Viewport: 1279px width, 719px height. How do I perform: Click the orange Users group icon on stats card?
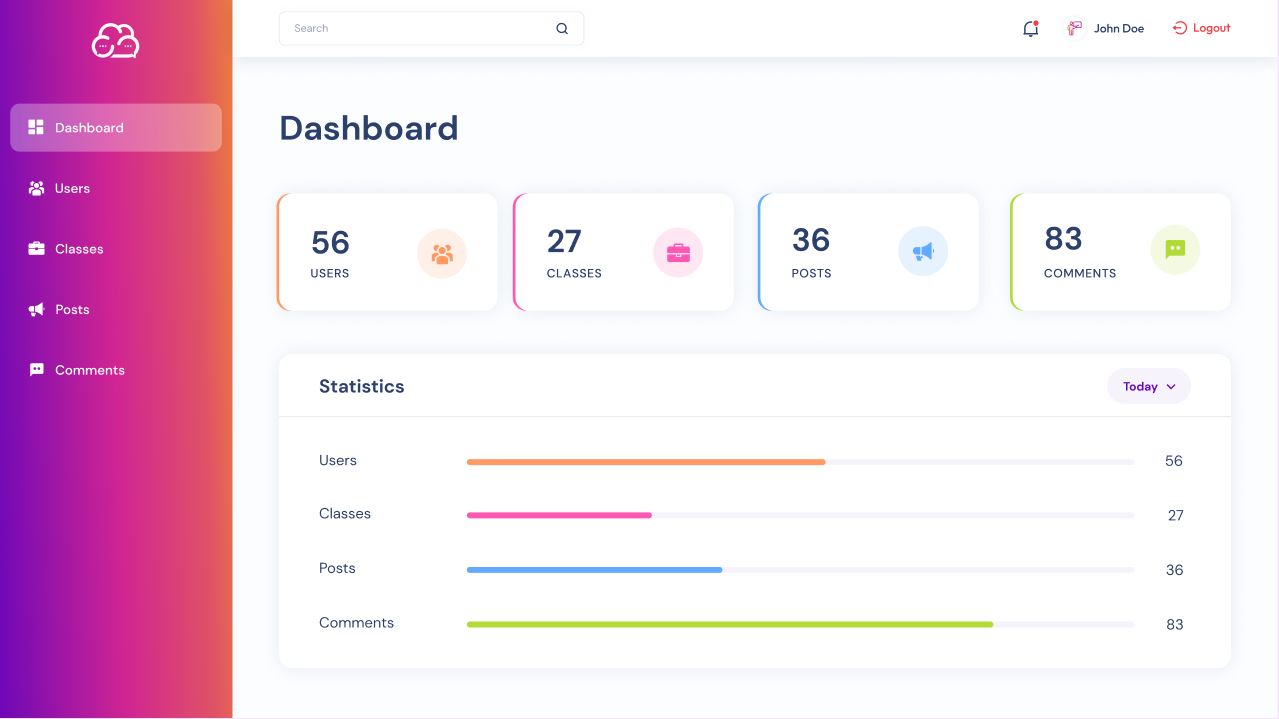point(441,252)
